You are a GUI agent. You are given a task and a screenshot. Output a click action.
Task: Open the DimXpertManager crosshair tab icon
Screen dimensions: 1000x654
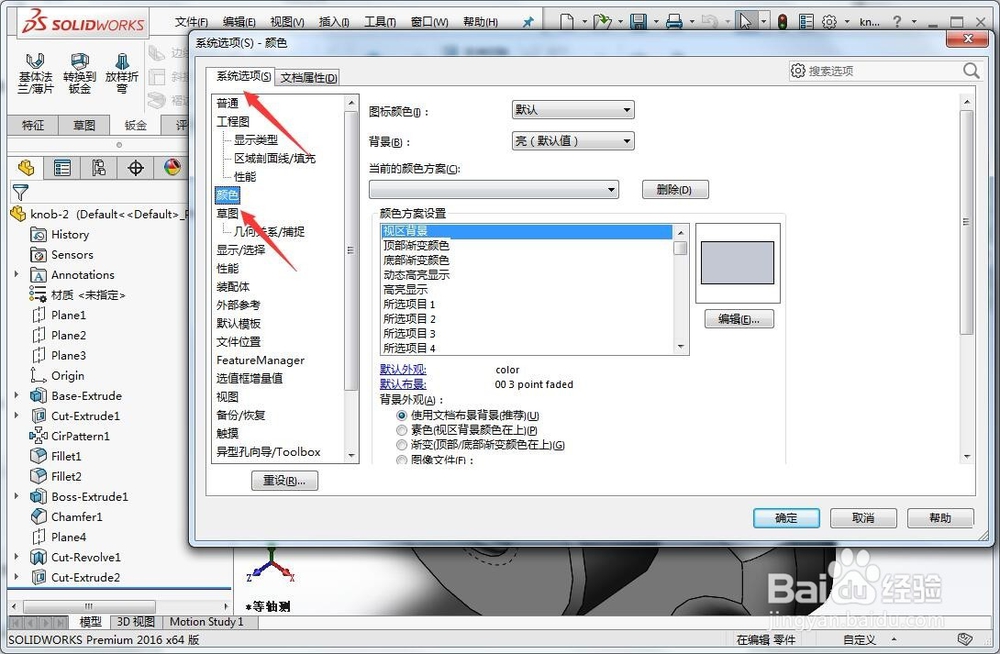pyautogui.click(x=135, y=168)
